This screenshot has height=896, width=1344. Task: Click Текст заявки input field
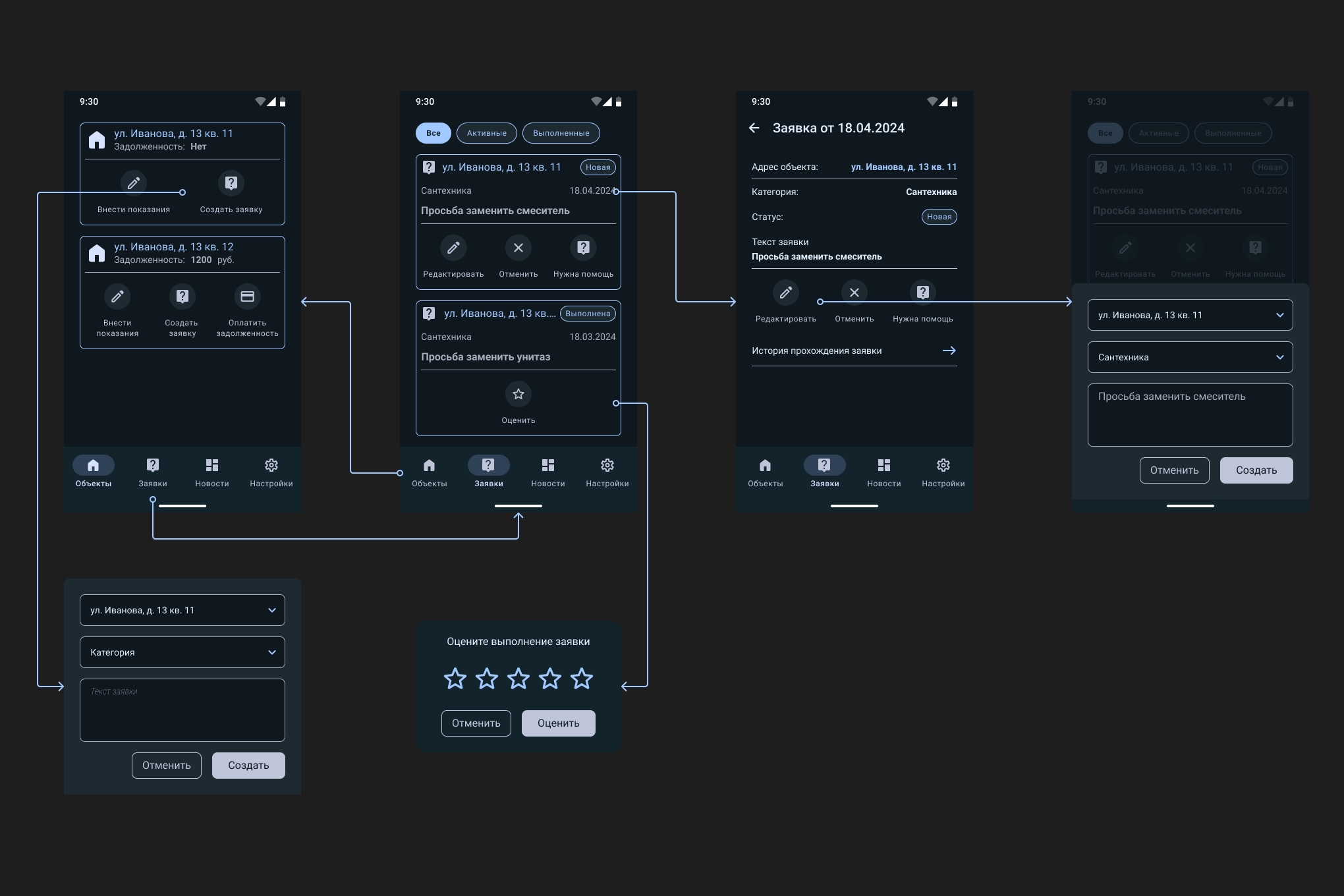tap(182, 710)
